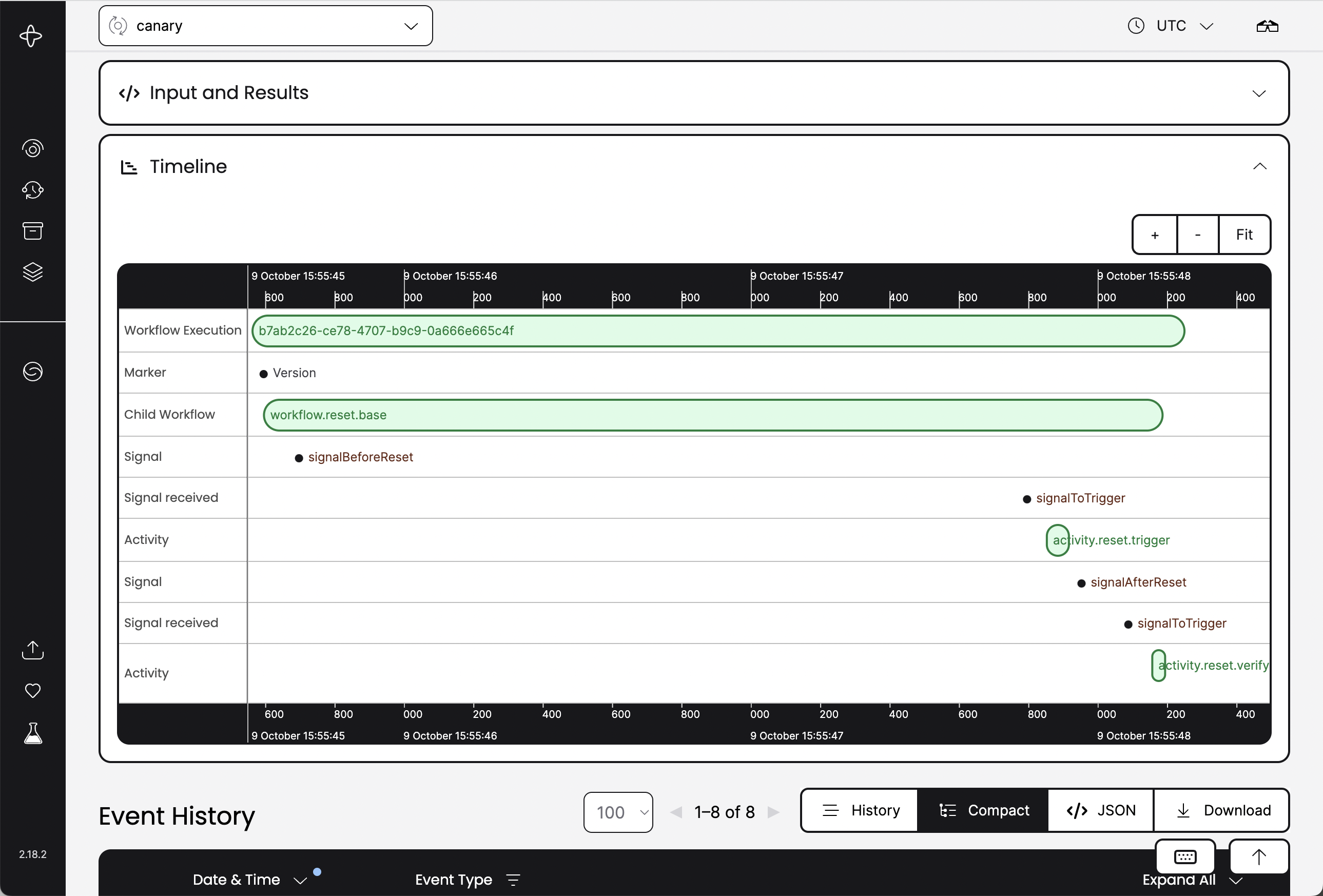Collapse the Timeline panel
Screen dimensions: 1323x896
pos(1259,167)
